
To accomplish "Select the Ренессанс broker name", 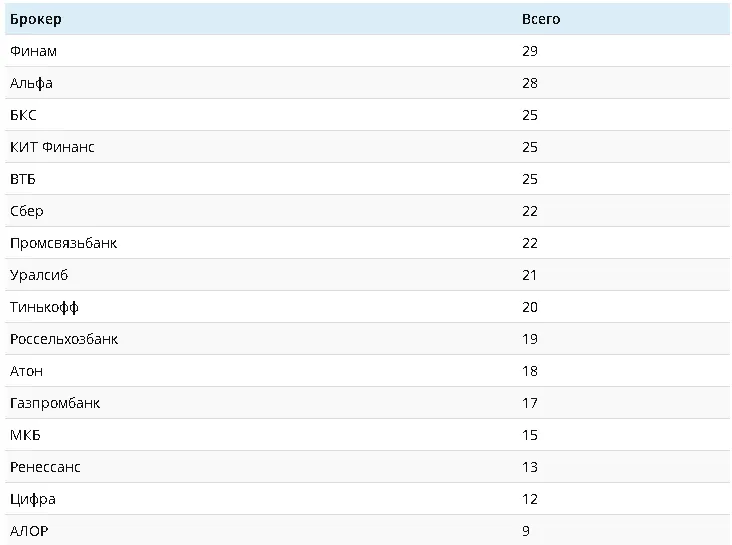I will [45, 467].
